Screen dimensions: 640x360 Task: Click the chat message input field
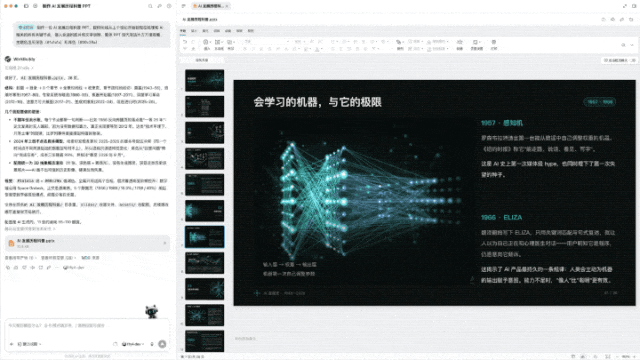pos(87,326)
